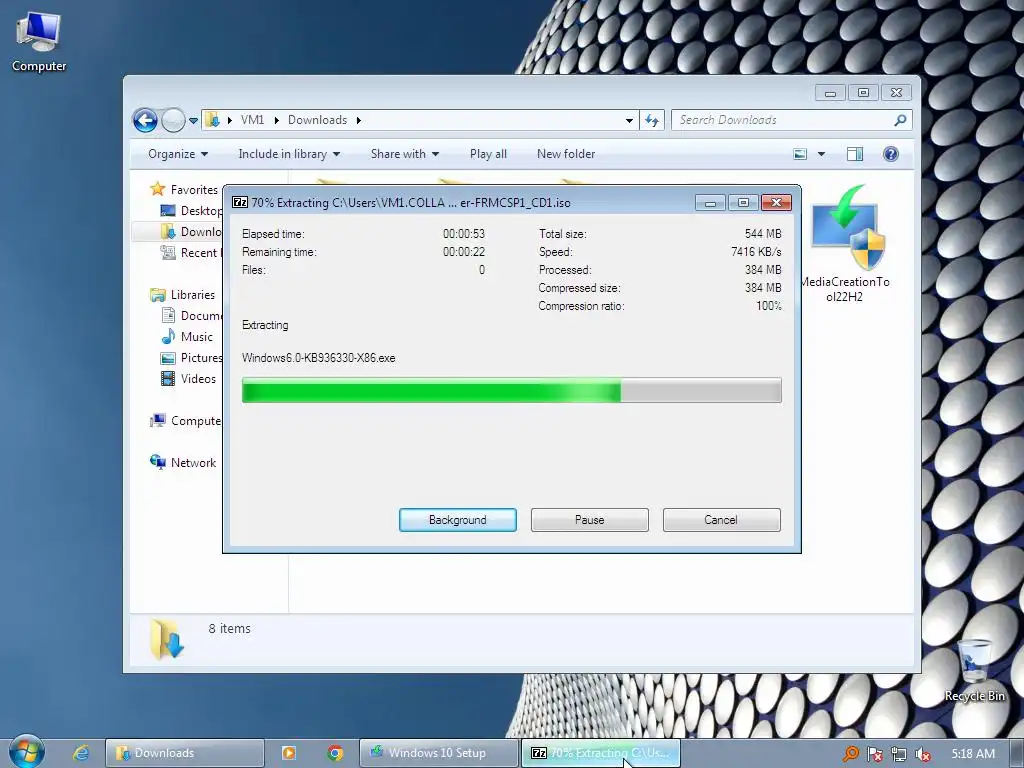Open the Windows Start orb
Screen dimensions: 1024x768
click(27, 752)
